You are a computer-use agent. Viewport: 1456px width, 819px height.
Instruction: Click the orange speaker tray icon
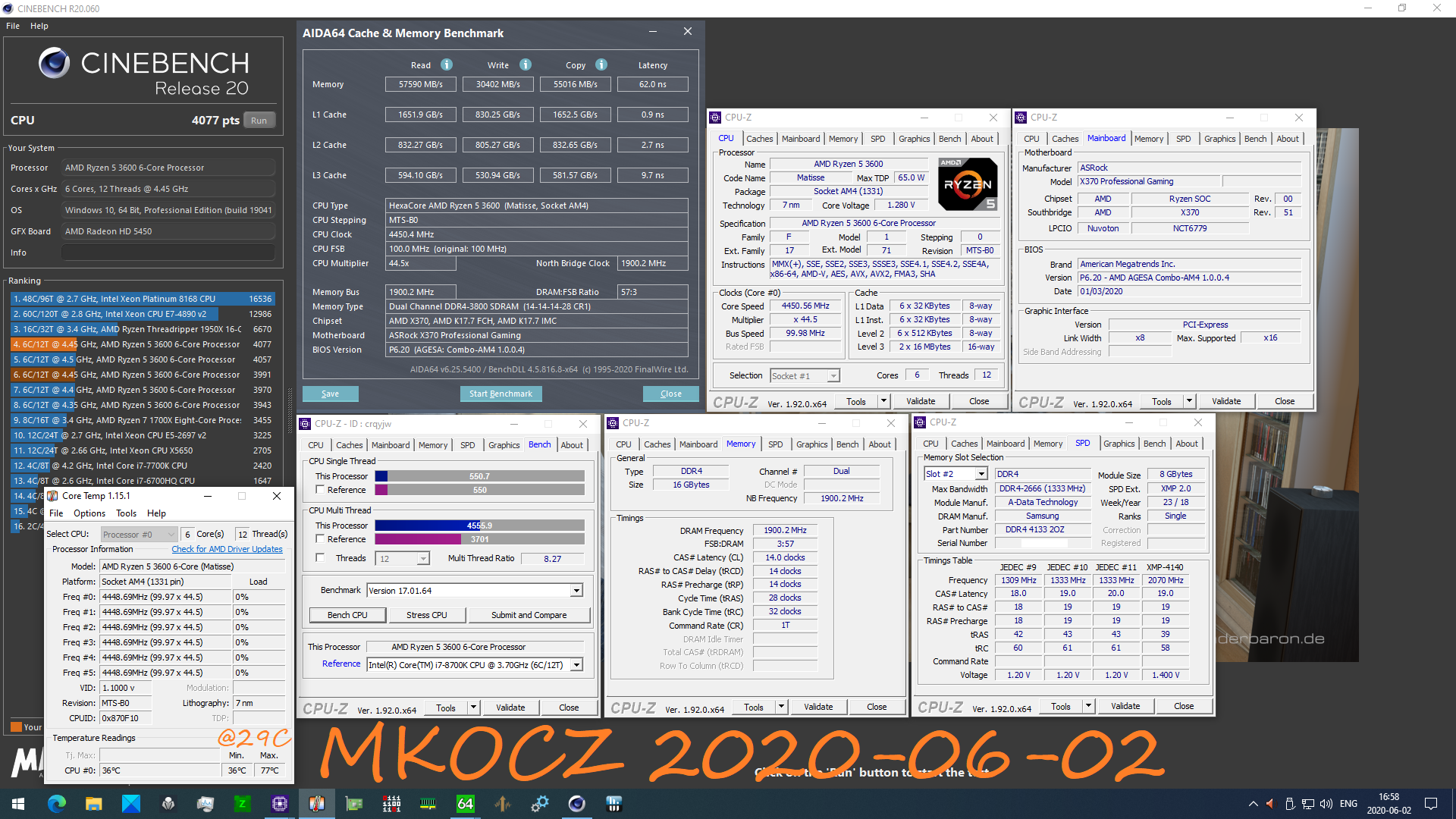coord(1272,804)
